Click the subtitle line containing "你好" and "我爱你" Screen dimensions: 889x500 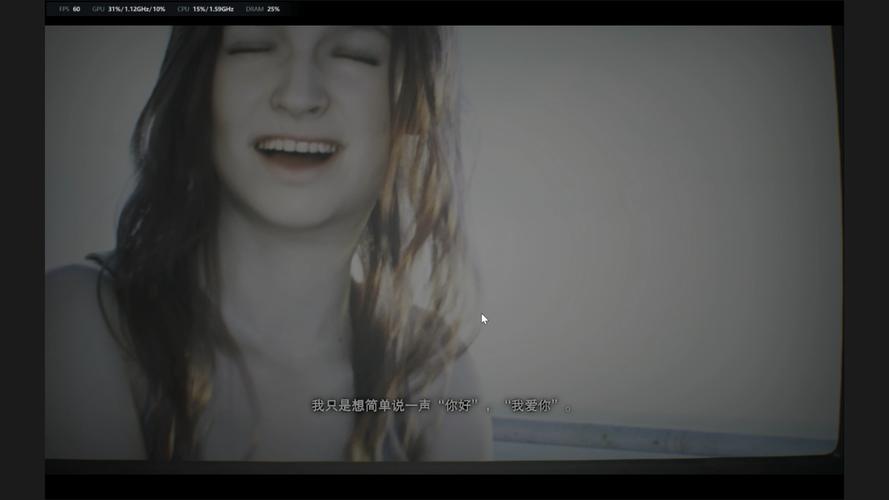click(x=442, y=406)
